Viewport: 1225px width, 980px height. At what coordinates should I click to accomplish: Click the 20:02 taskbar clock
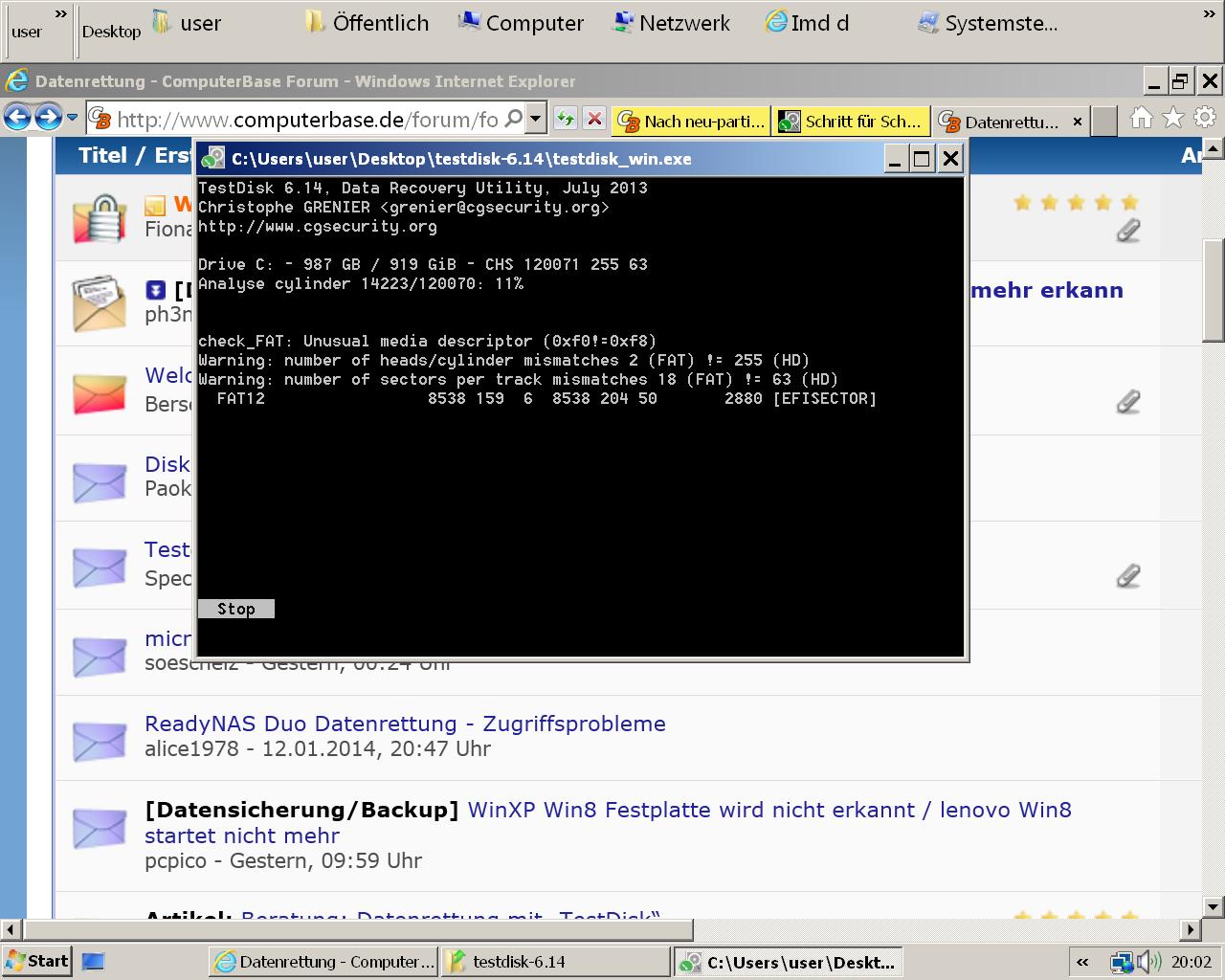pyautogui.click(x=1192, y=962)
